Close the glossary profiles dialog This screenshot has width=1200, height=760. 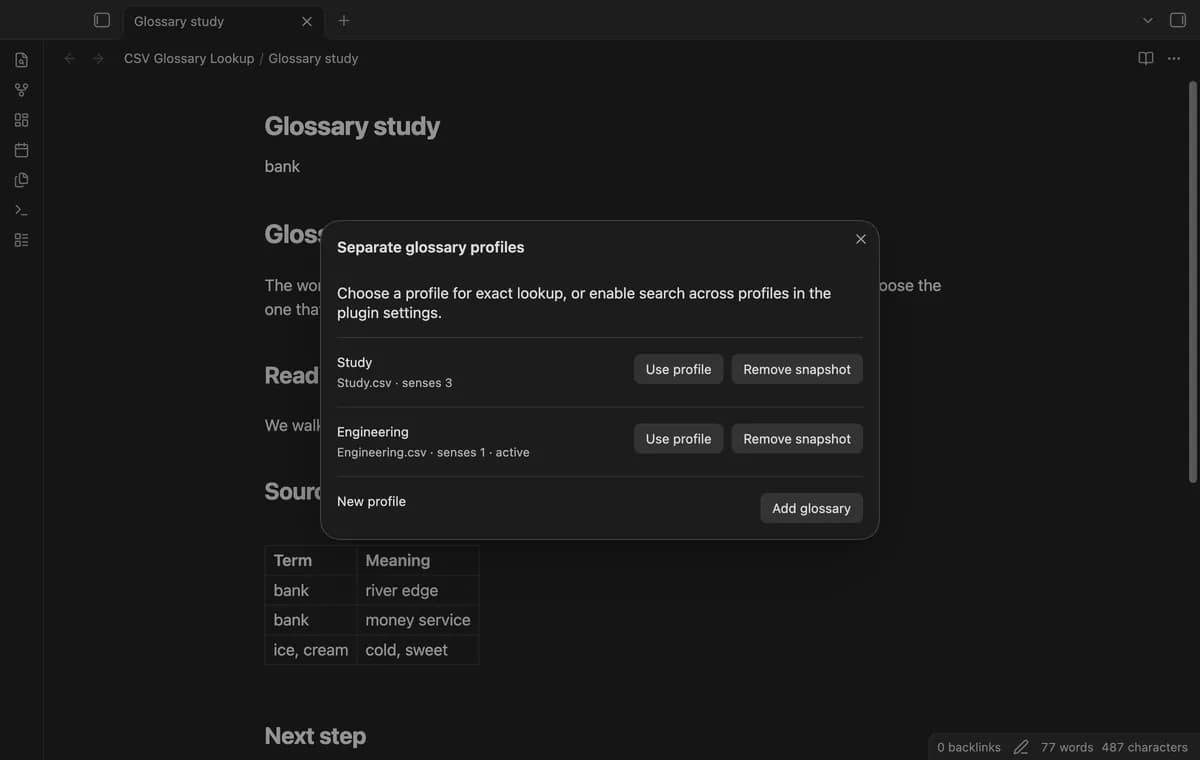coord(861,239)
